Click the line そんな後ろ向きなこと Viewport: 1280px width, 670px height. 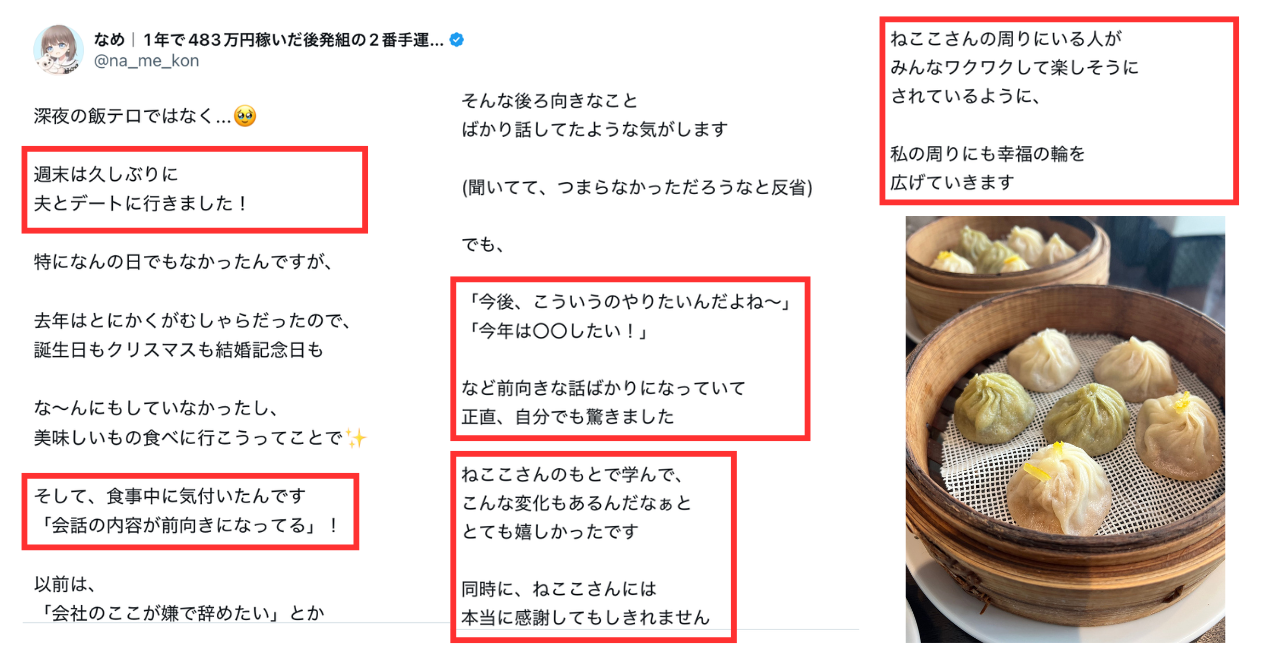(x=549, y=101)
